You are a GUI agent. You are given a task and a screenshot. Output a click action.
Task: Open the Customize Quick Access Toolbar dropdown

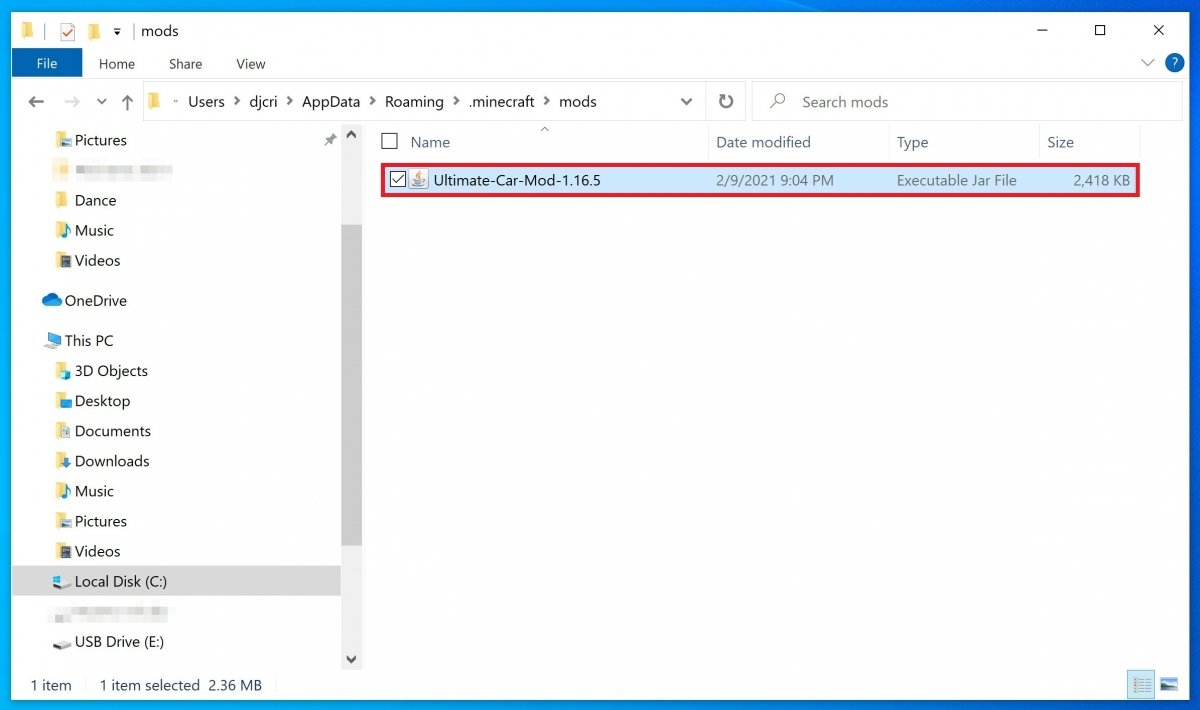(x=117, y=32)
